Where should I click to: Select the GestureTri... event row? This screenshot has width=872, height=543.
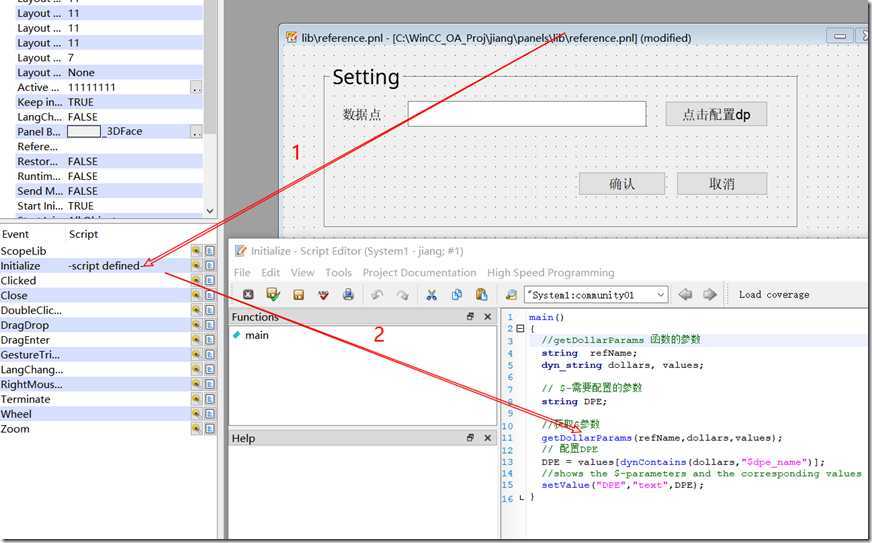click(x=108, y=354)
